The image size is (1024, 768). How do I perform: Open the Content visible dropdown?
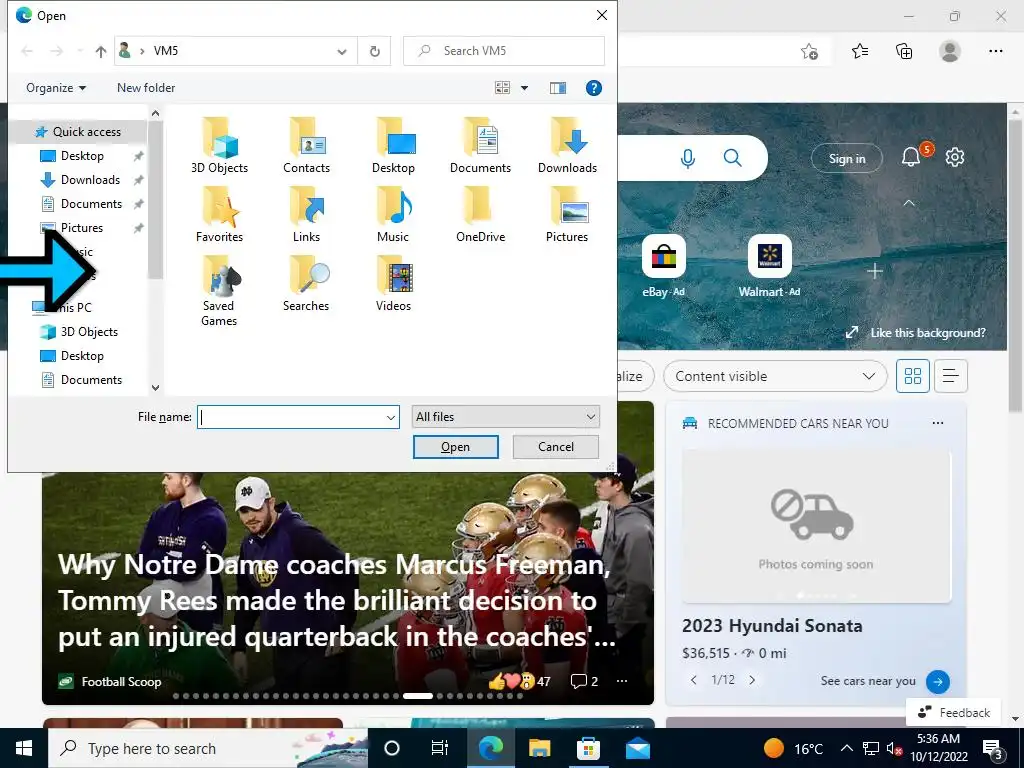coord(775,376)
